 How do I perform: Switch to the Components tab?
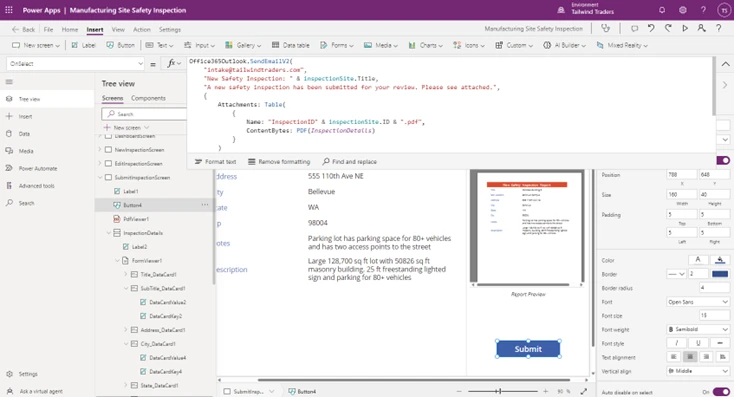point(148,98)
